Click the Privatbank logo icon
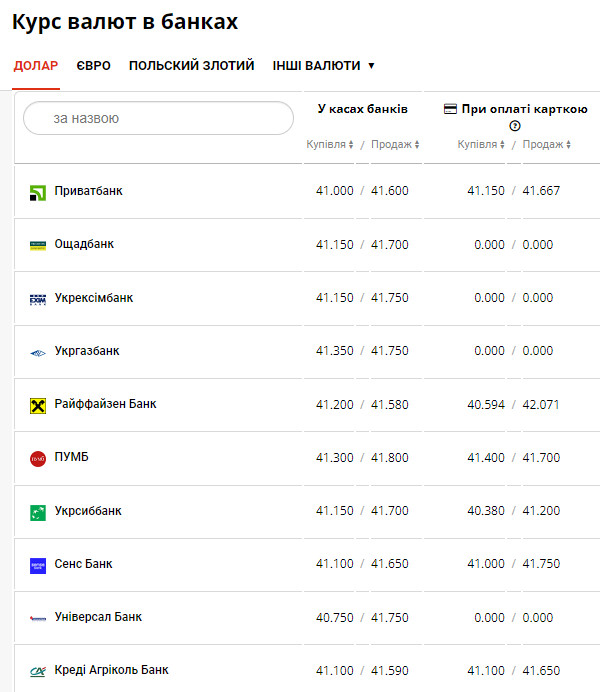The width and height of the screenshot is (600, 692). pos(38,192)
